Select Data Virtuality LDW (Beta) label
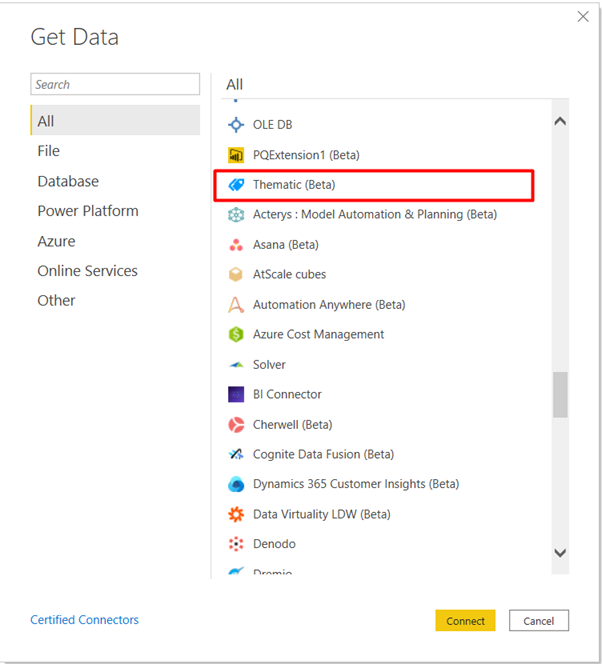Viewport: 602px width, 664px height. [322, 514]
